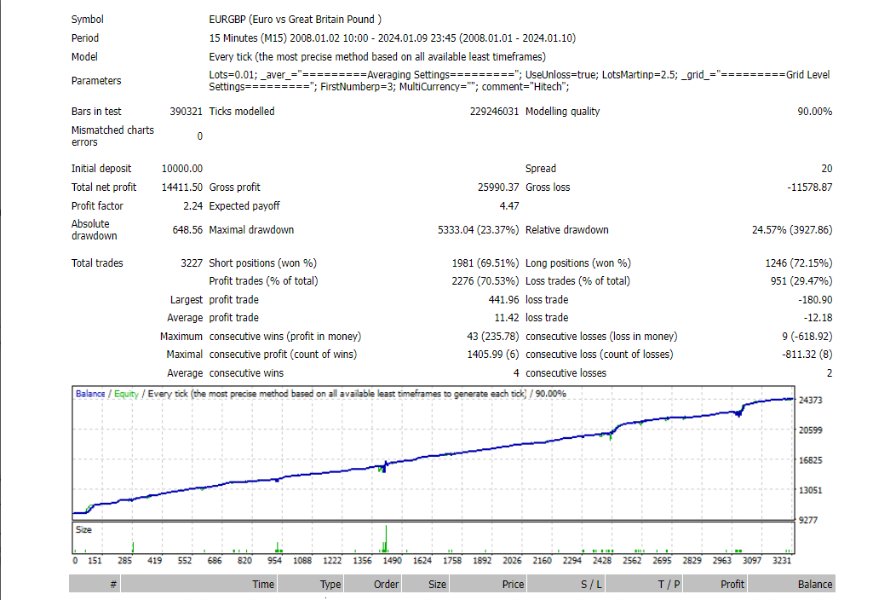Click the # column header

(x=114, y=584)
